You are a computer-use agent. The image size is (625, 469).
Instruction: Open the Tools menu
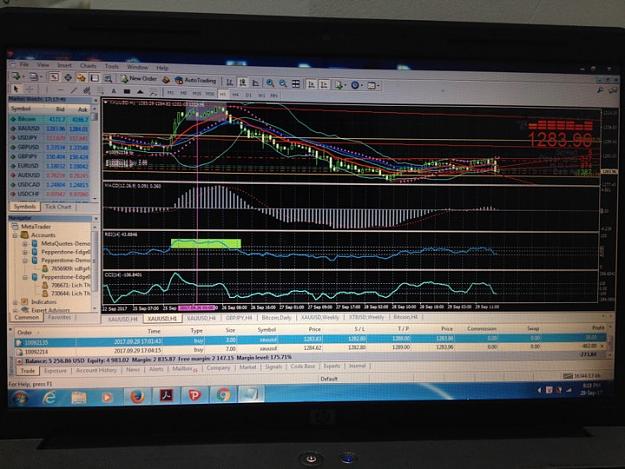click(112, 67)
